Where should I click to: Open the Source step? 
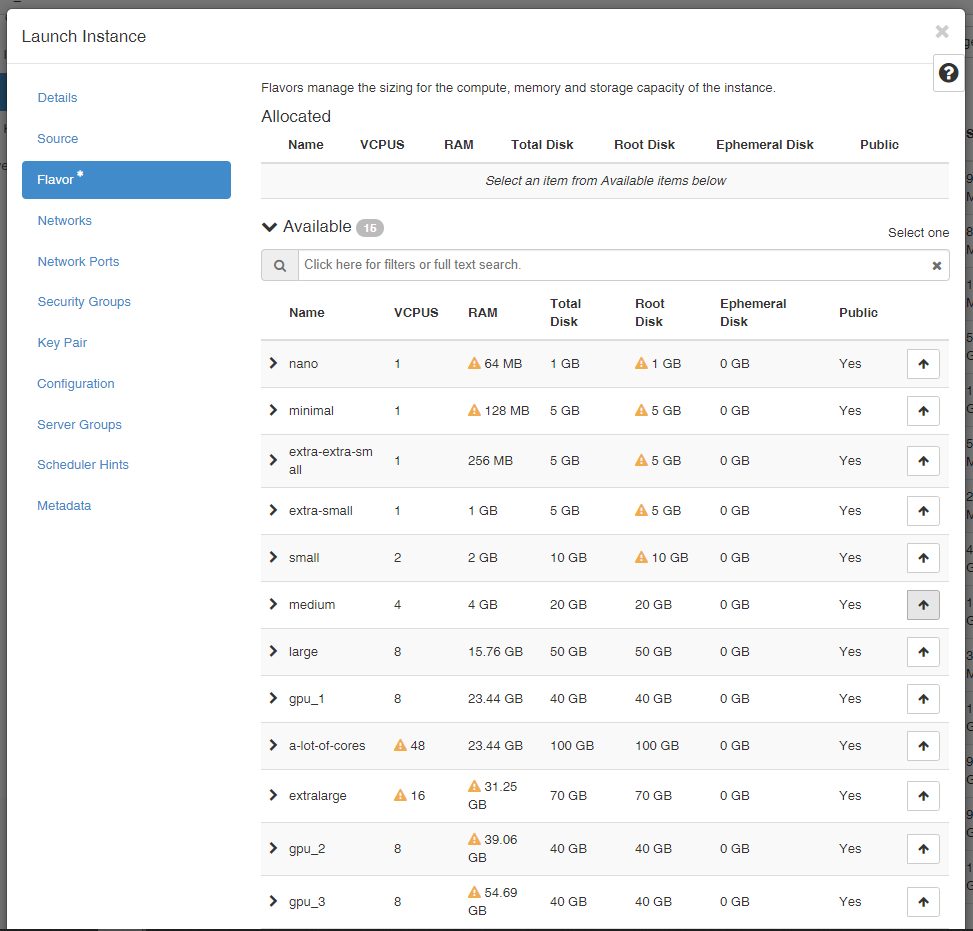point(57,139)
